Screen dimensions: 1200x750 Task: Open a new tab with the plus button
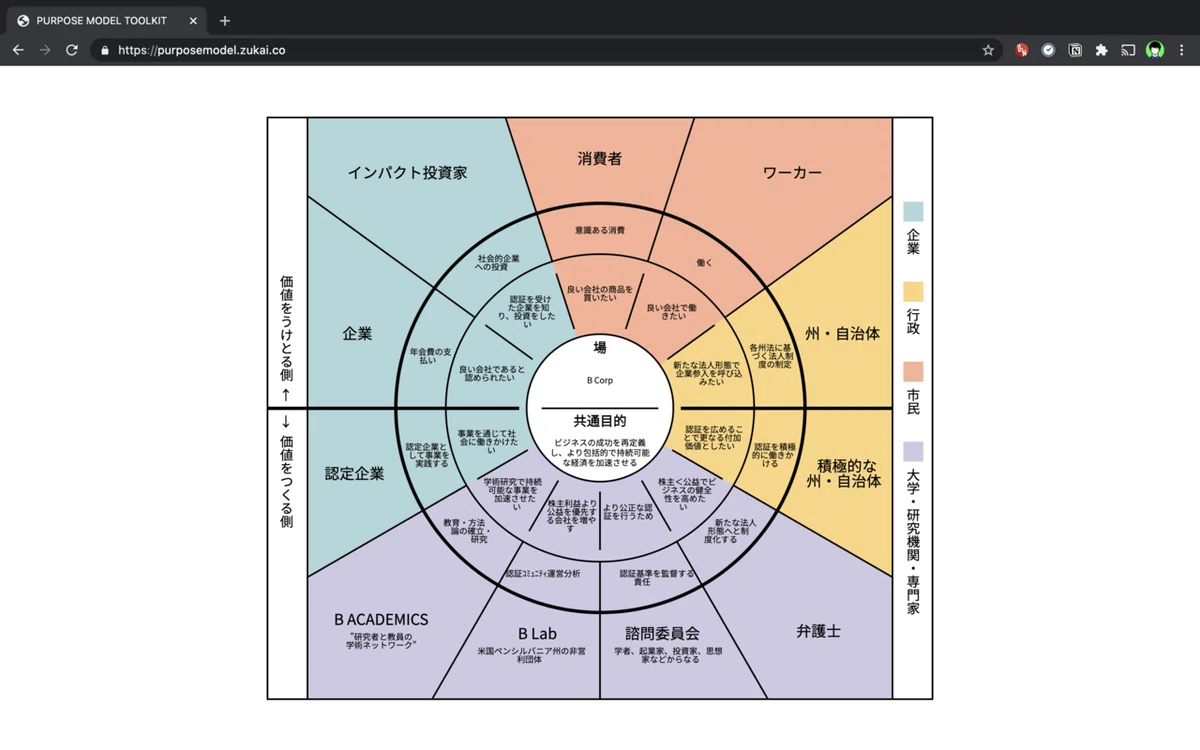(225, 20)
